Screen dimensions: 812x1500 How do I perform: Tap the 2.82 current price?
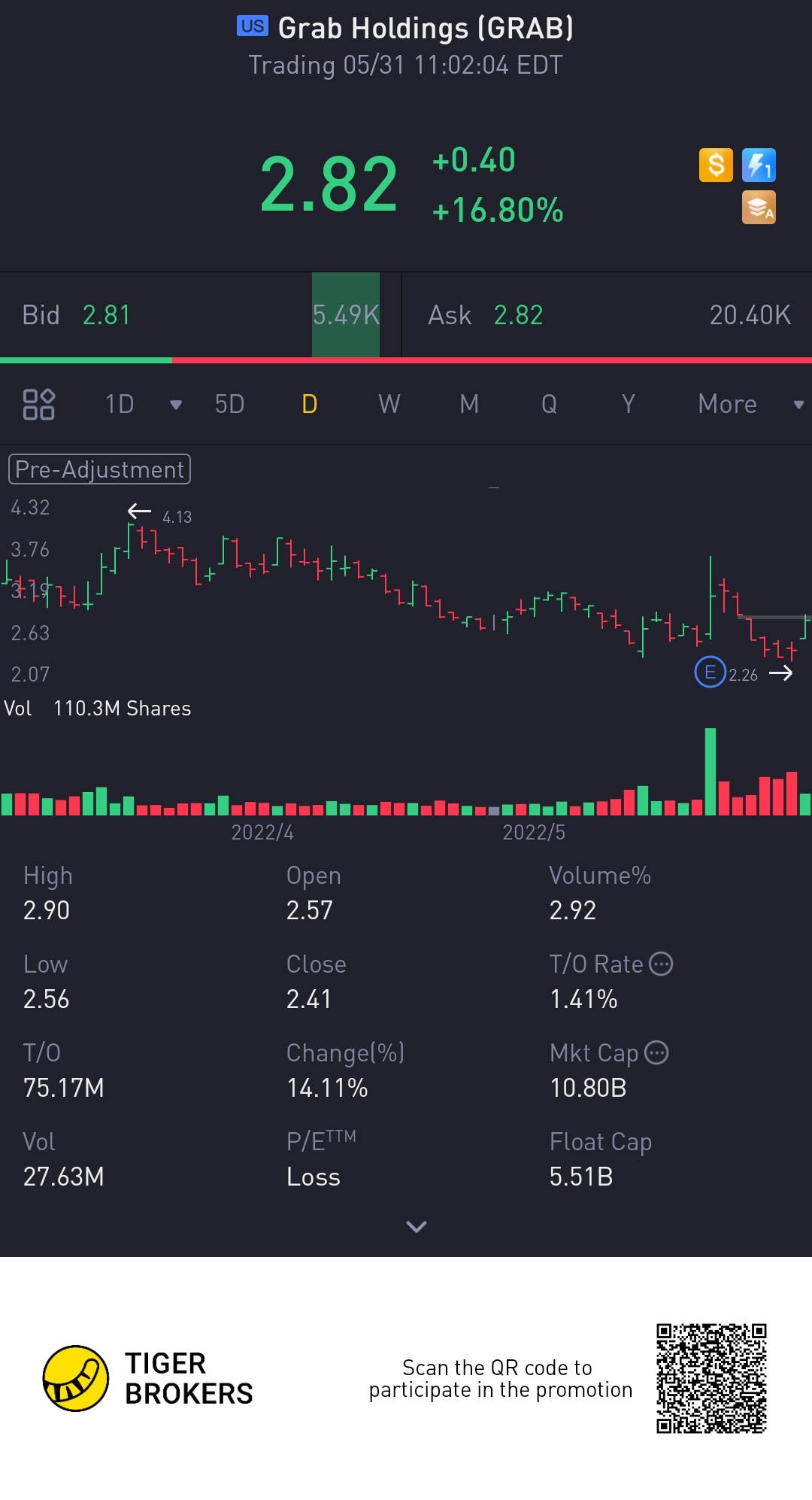329,184
